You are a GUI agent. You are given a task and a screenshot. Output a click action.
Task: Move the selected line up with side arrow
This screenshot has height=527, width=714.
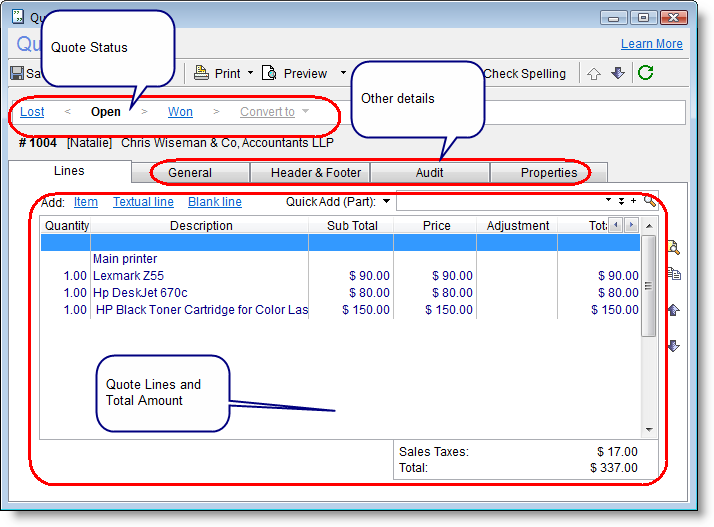(x=673, y=310)
